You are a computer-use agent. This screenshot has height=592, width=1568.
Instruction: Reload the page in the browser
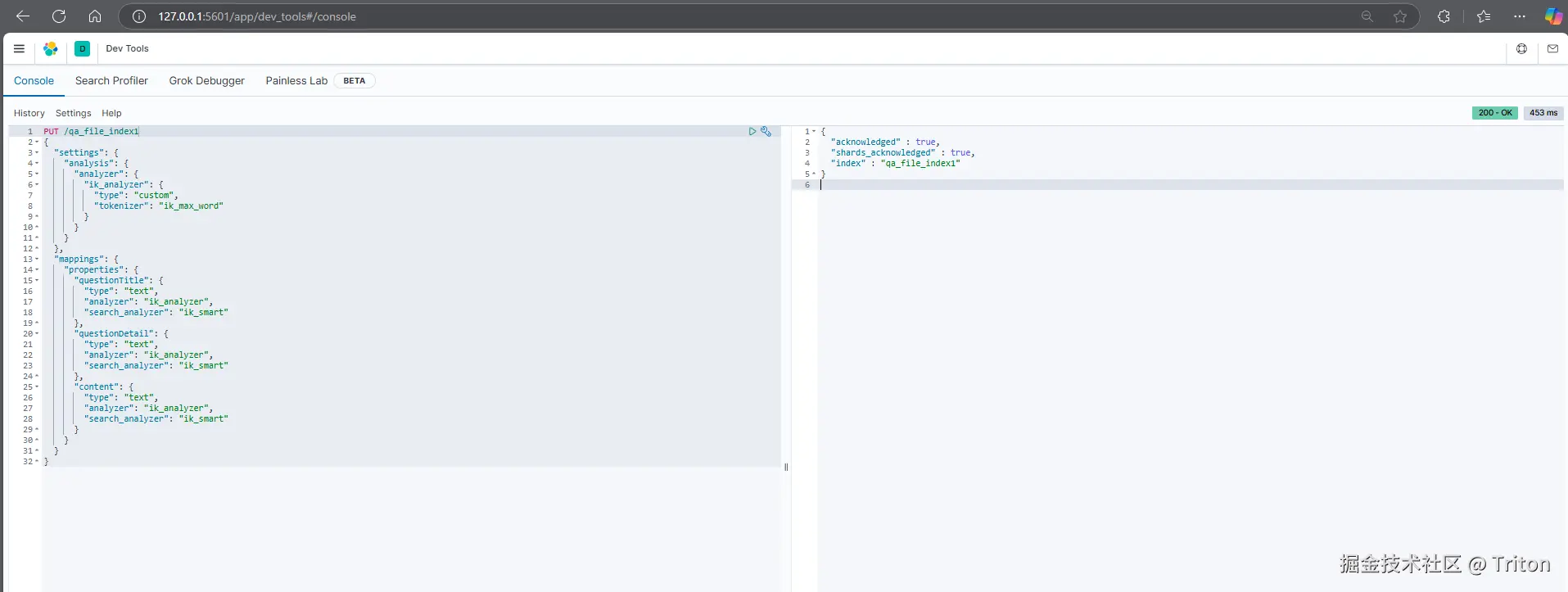[59, 16]
